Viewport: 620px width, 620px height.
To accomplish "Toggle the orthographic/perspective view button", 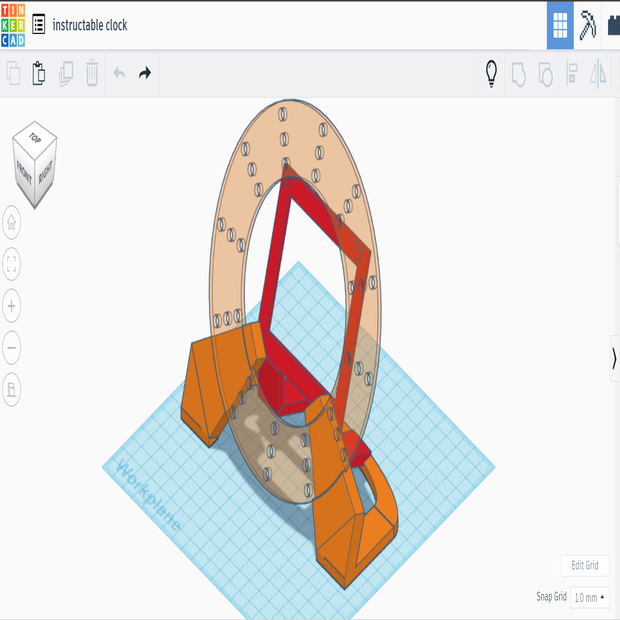I will 12,389.
